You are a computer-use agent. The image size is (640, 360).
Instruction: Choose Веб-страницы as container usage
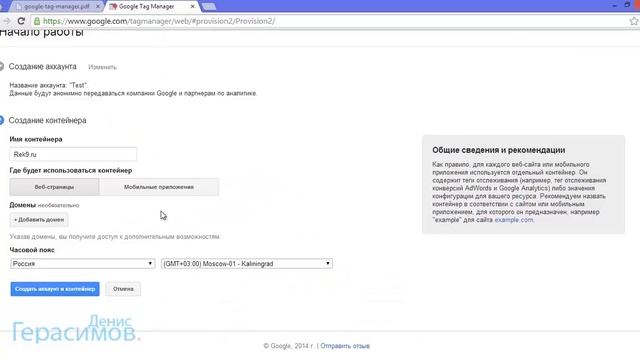tap(54, 187)
